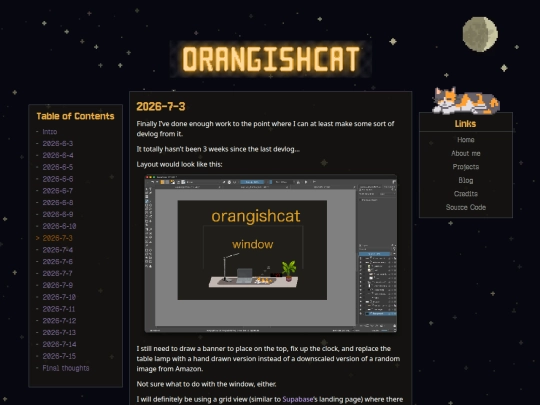The width and height of the screenshot is (540, 405).
Task: Select the 2026-7-12 contents link
Action: [59, 321]
